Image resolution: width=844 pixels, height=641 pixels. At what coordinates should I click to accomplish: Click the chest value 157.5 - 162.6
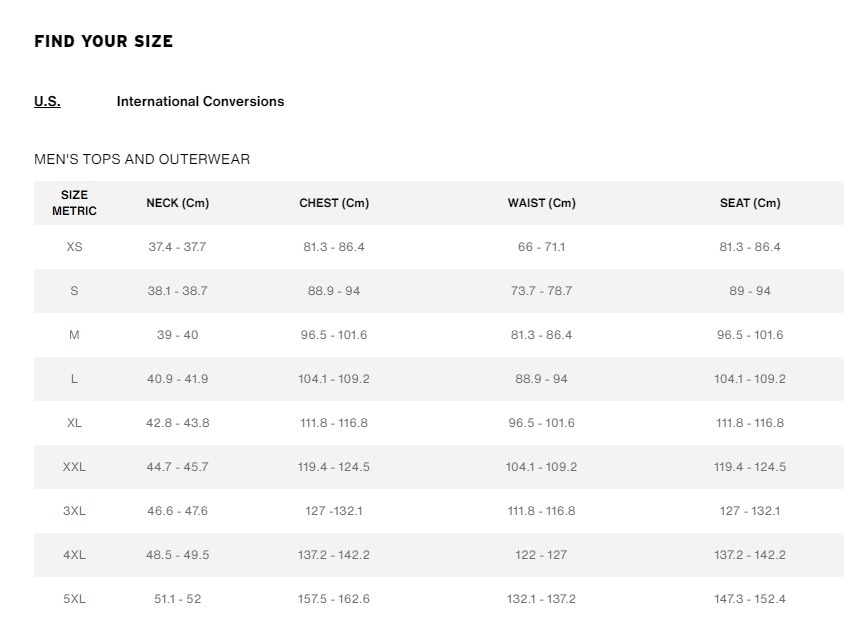pos(334,599)
